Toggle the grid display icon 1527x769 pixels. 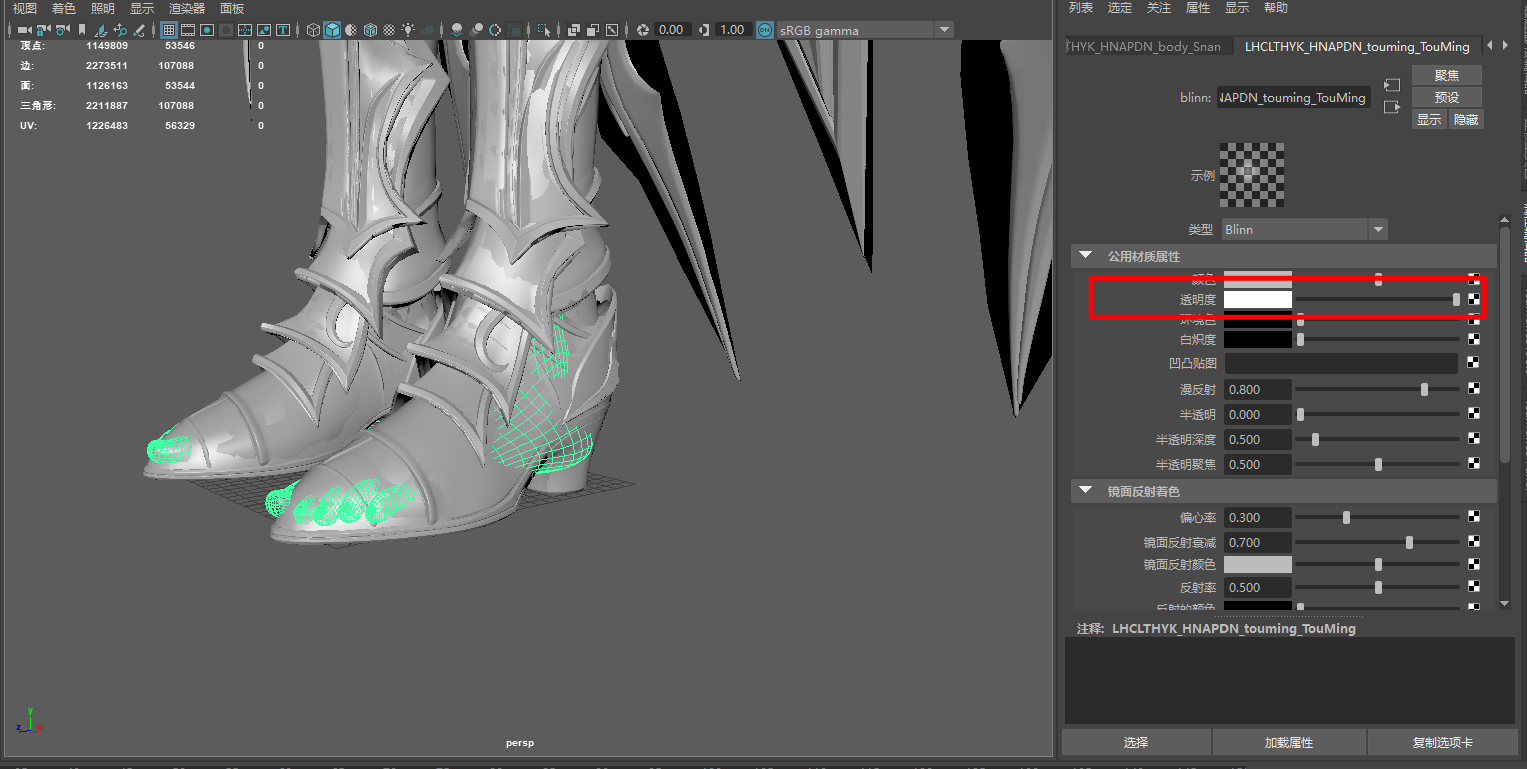(x=169, y=30)
